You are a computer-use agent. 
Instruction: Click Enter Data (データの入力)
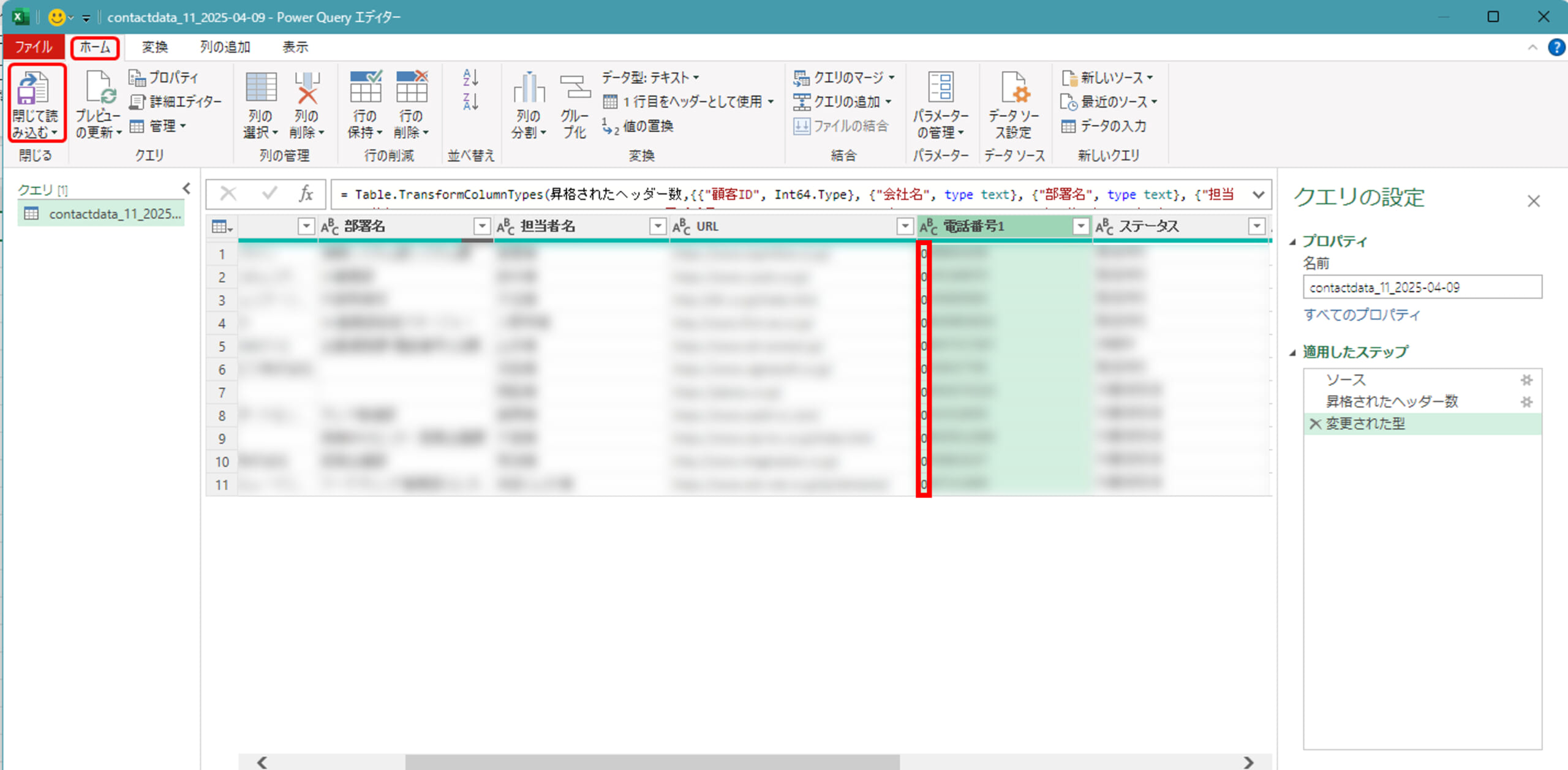tap(1104, 126)
